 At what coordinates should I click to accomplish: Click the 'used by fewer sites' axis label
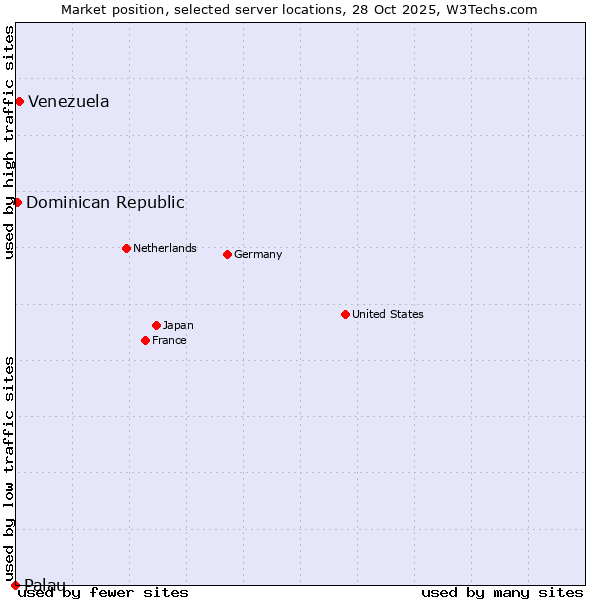[103, 592]
